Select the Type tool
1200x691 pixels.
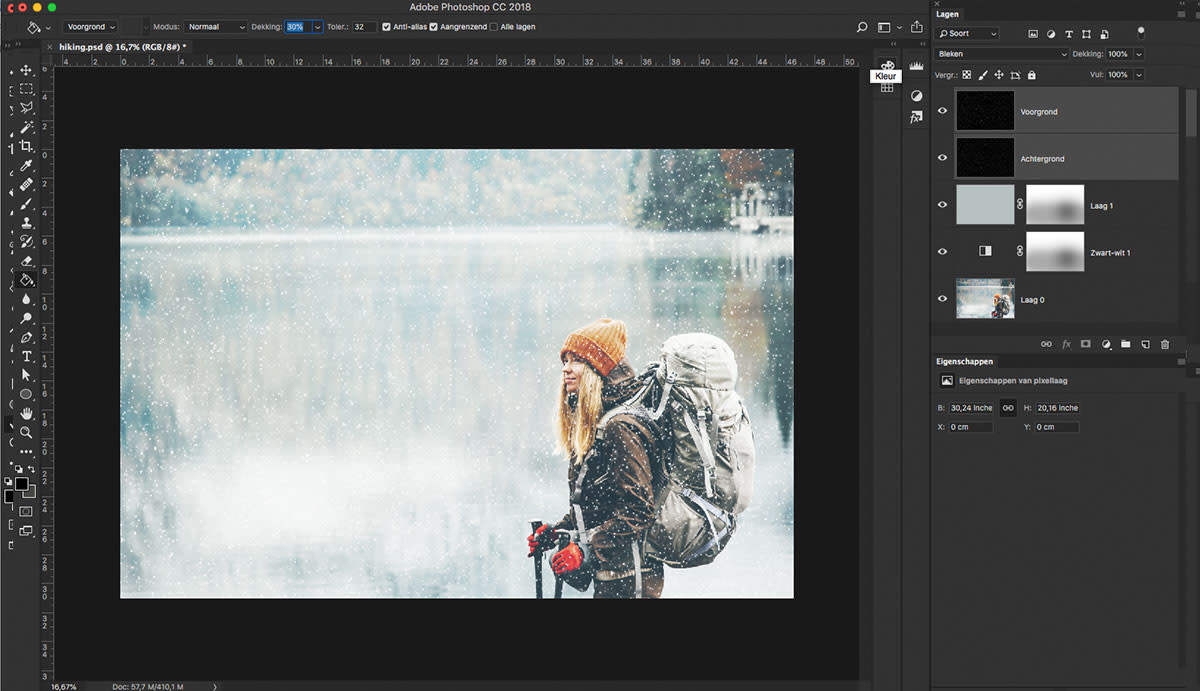click(x=26, y=356)
